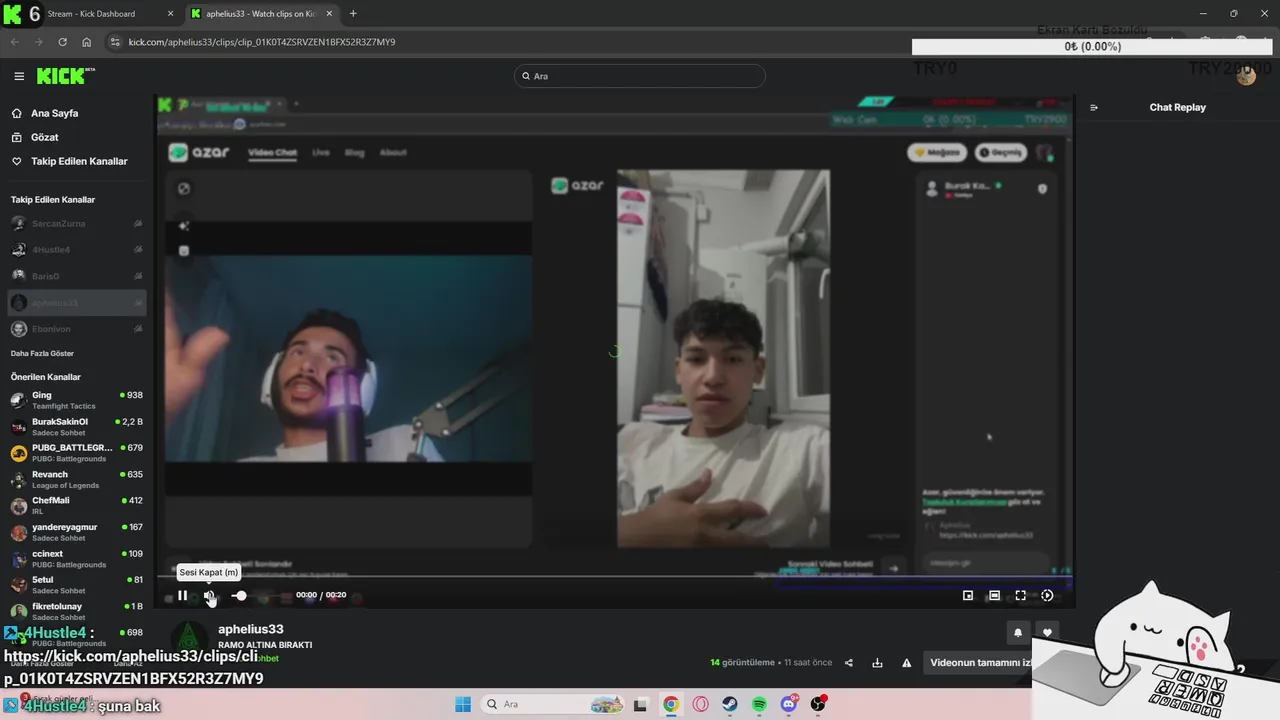Open Steam from taskbar
Screen dimensions: 1280x720
[x=730, y=704]
